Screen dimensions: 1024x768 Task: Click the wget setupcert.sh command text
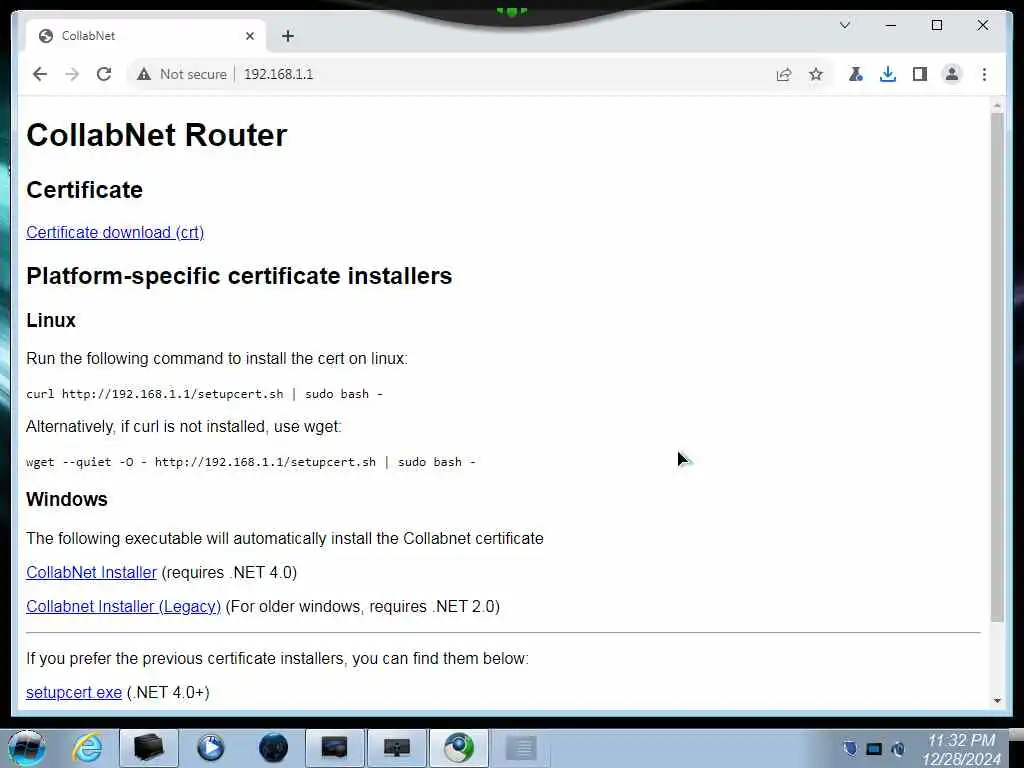tap(251, 462)
